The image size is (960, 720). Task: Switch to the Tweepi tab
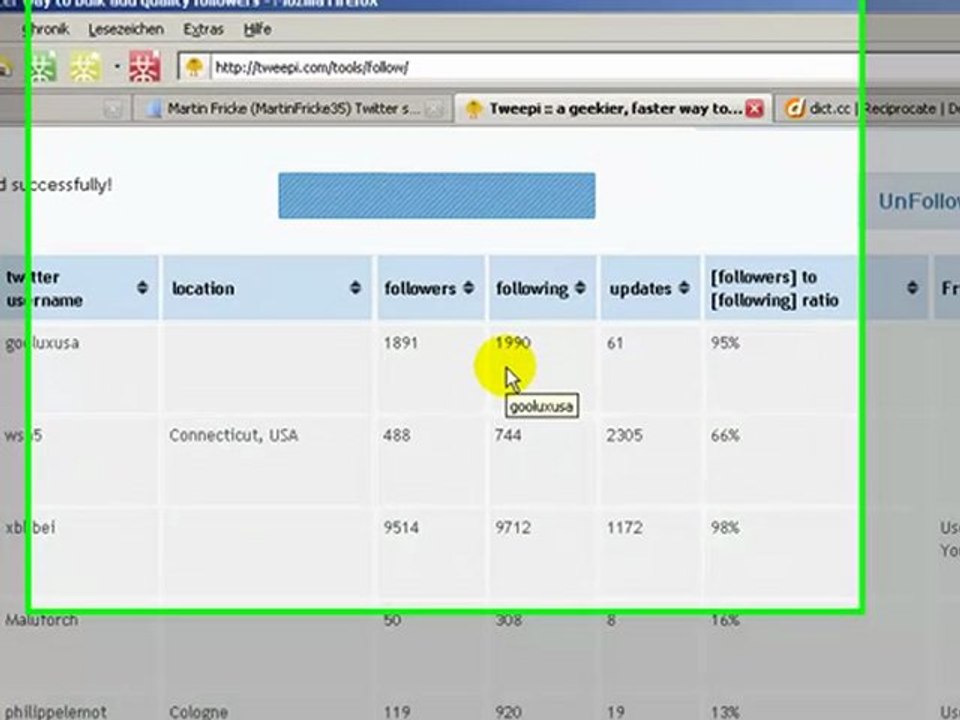coord(614,109)
